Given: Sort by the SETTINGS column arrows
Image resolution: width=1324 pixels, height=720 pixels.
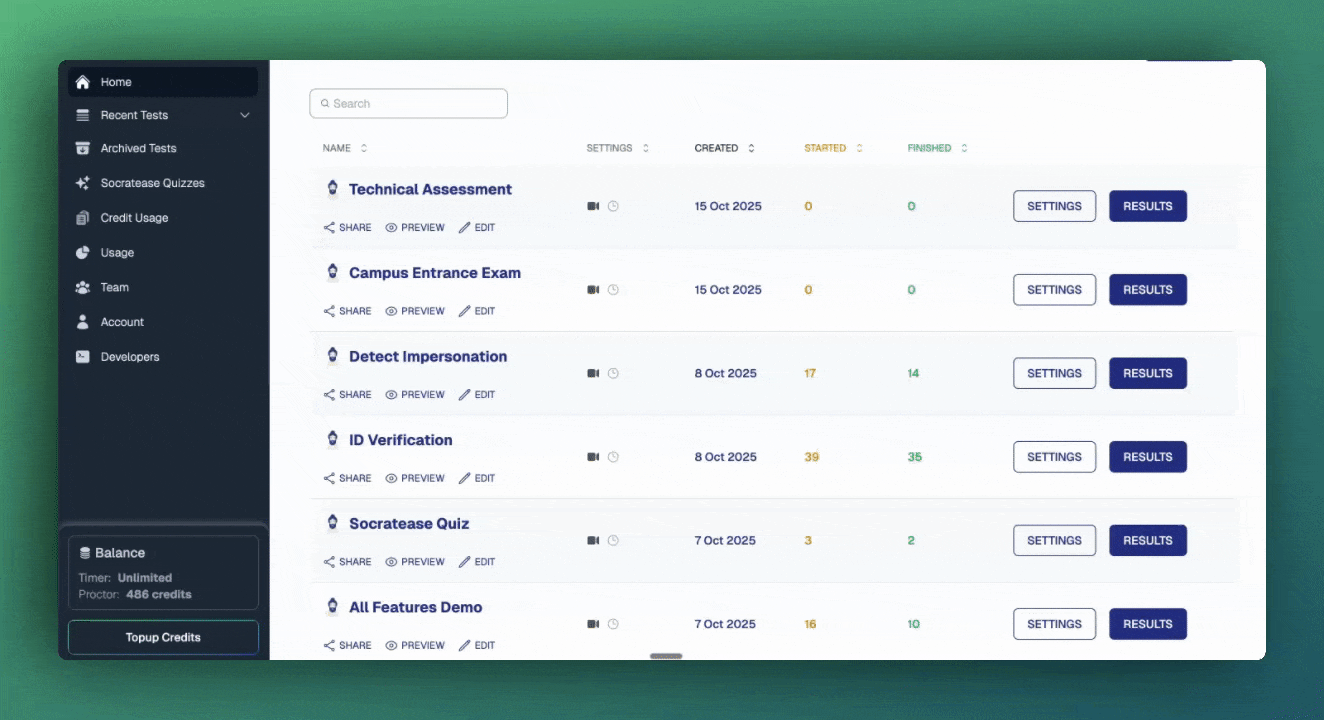Looking at the screenshot, I should (646, 148).
